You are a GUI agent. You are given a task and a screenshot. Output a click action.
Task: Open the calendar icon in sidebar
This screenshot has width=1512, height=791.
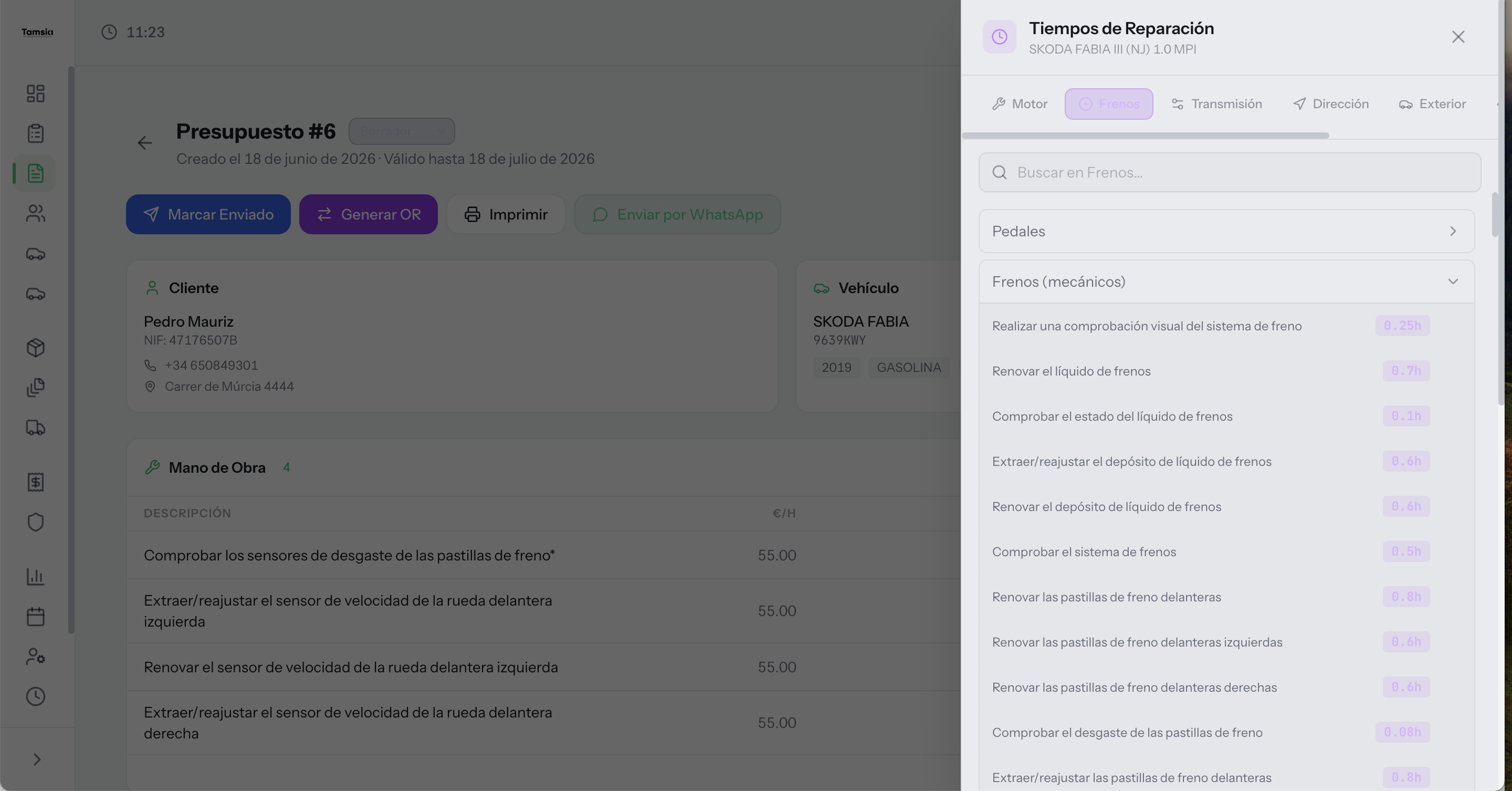click(x=36, y=617)
